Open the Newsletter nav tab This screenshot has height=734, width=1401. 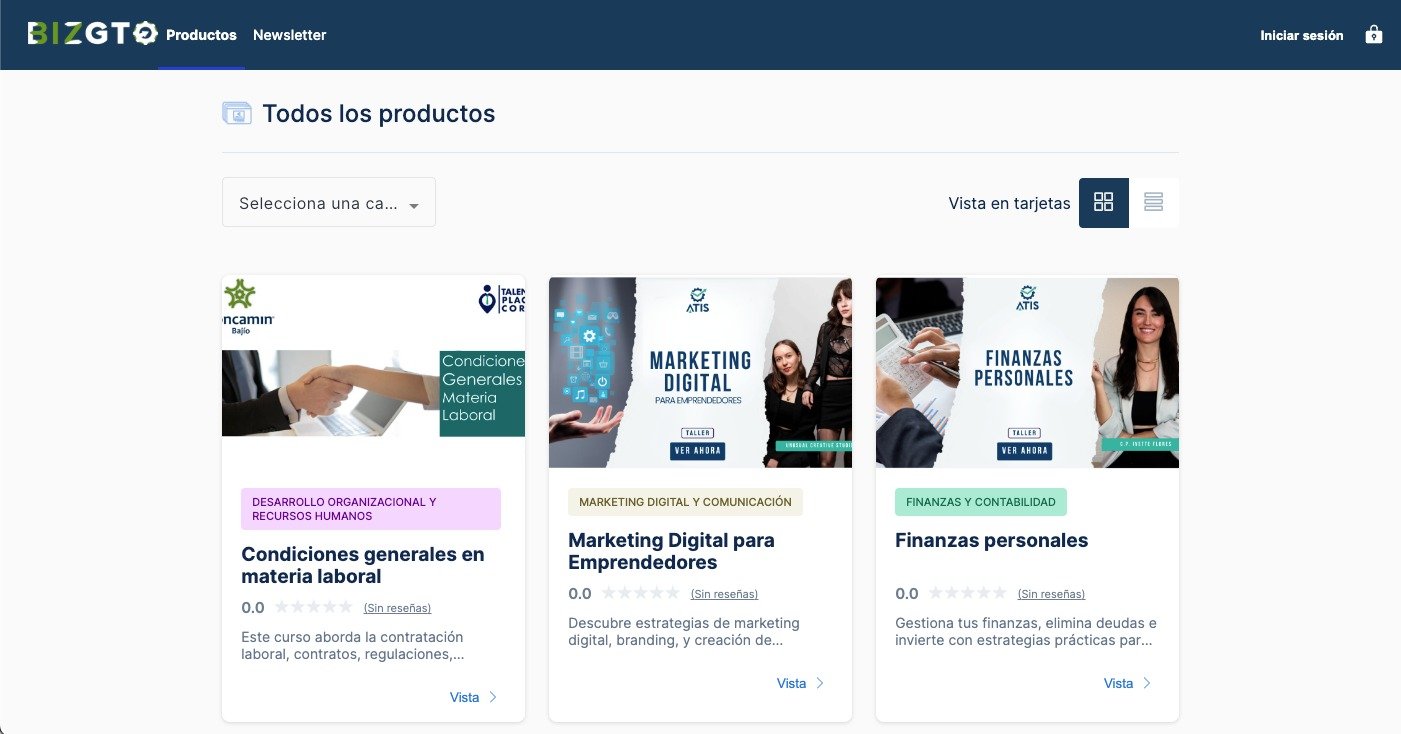(x=290, y=35)
